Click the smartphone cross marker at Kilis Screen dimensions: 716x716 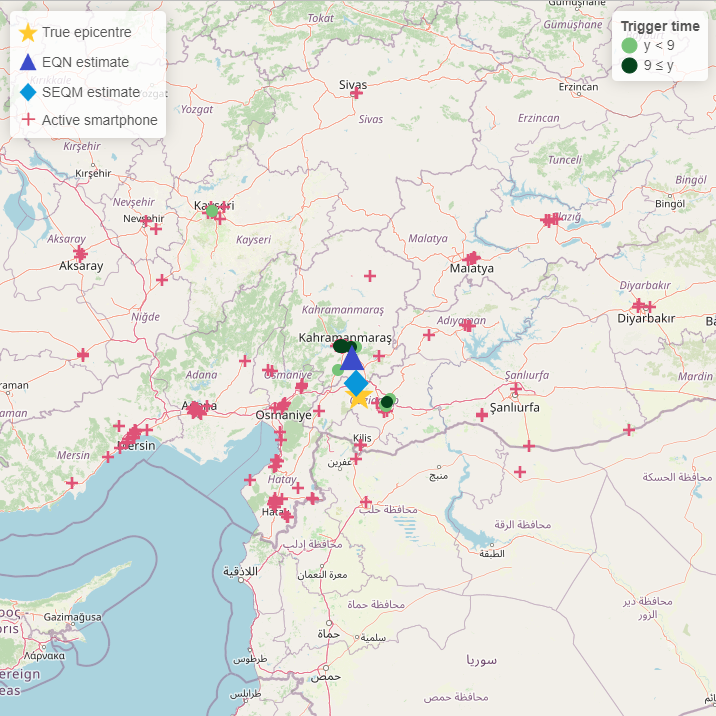point(360,445)
